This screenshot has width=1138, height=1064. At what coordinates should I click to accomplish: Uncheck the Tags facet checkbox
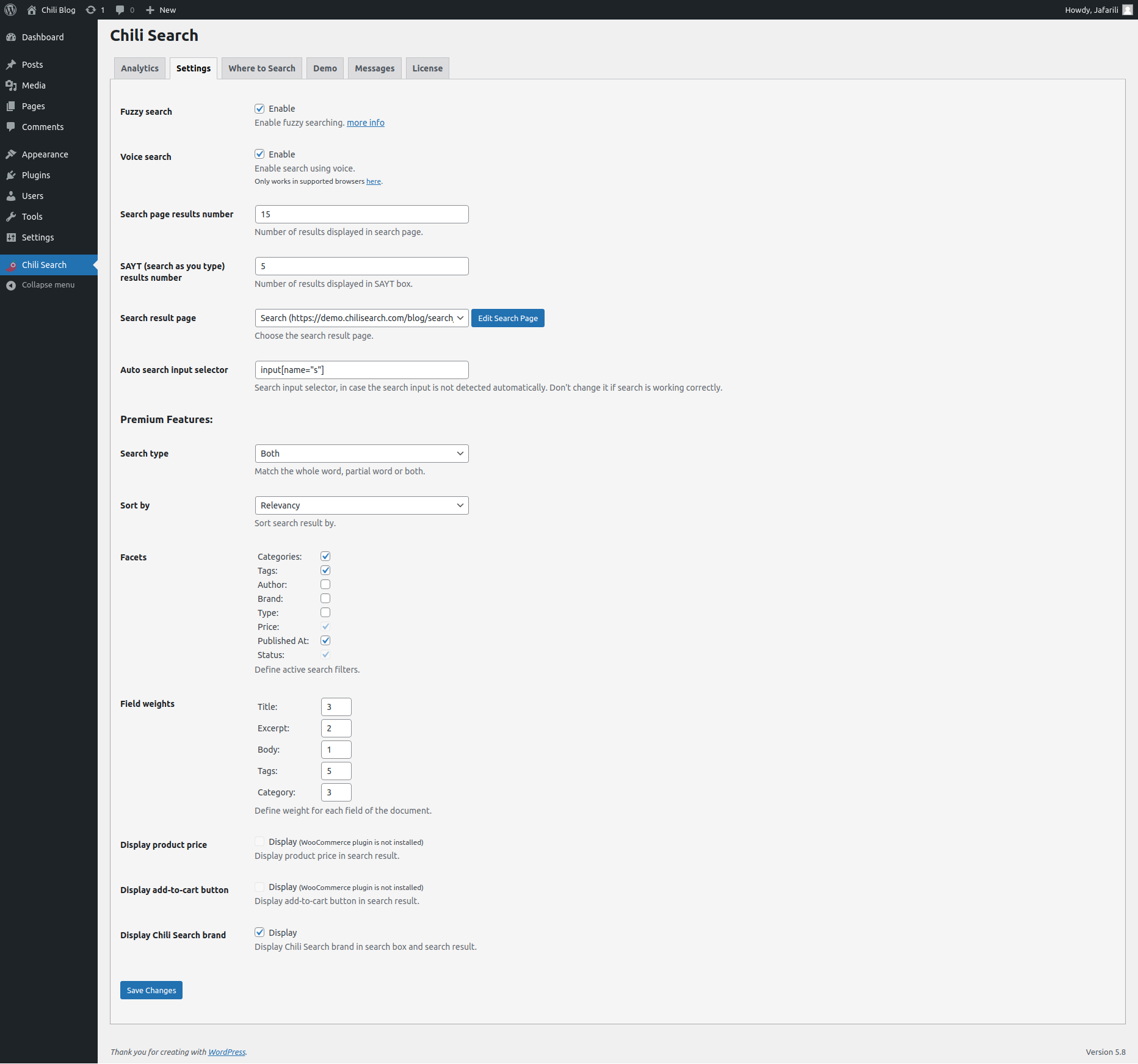point(325,570)
